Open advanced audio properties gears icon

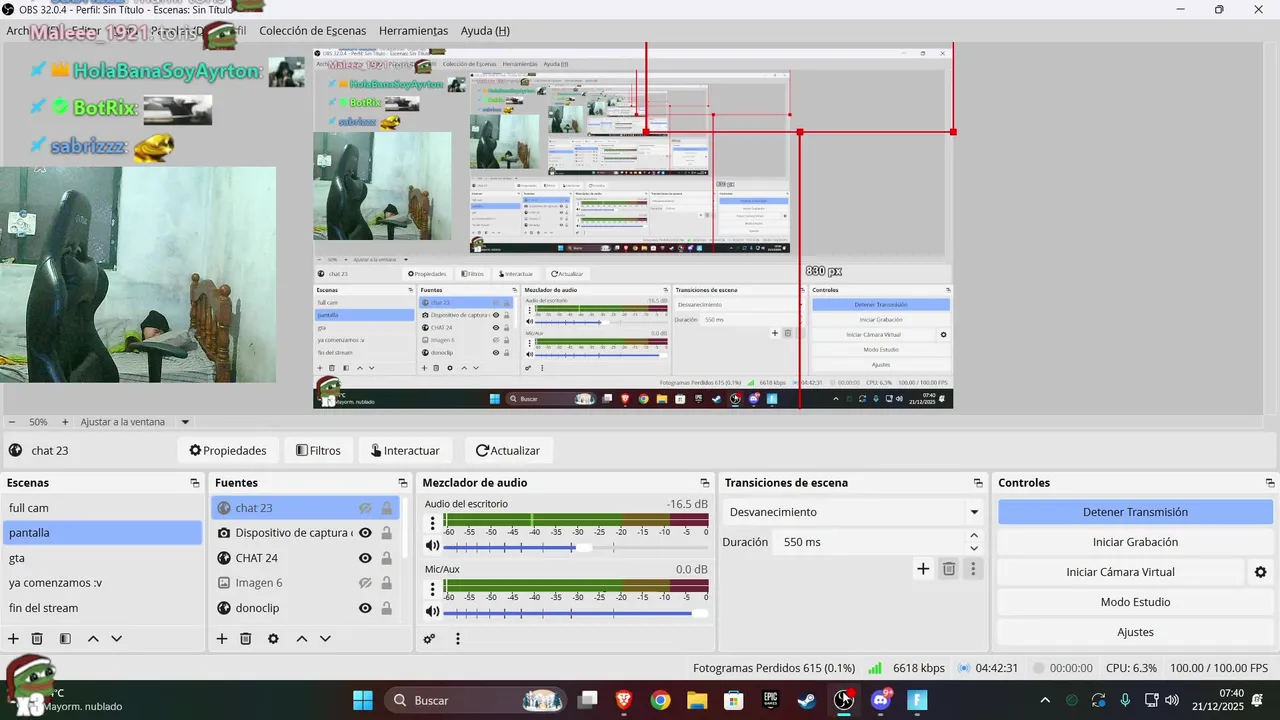tap(430, 639)
